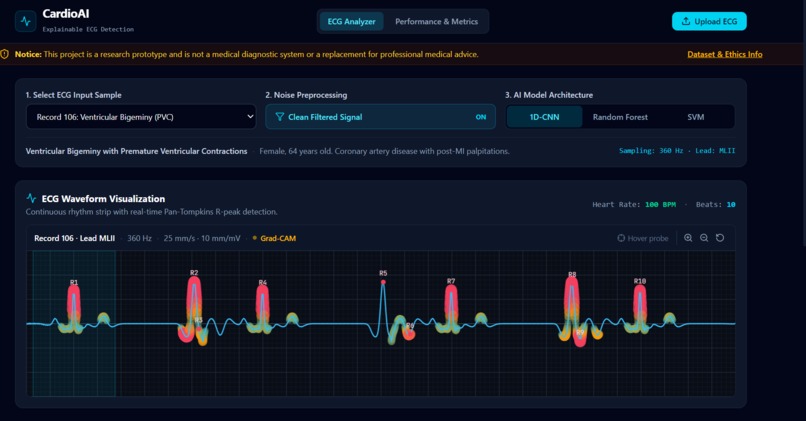Viewport: 806px width, 421px height.
Task: Toggle the Hover probe option
Action: click(x=643, y=238)
